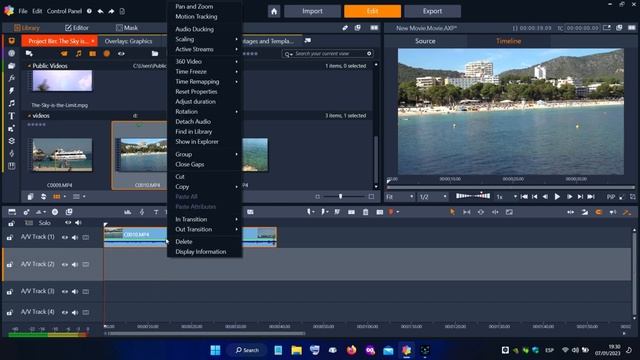Open Mail app from taskbar

pos(388,350)
